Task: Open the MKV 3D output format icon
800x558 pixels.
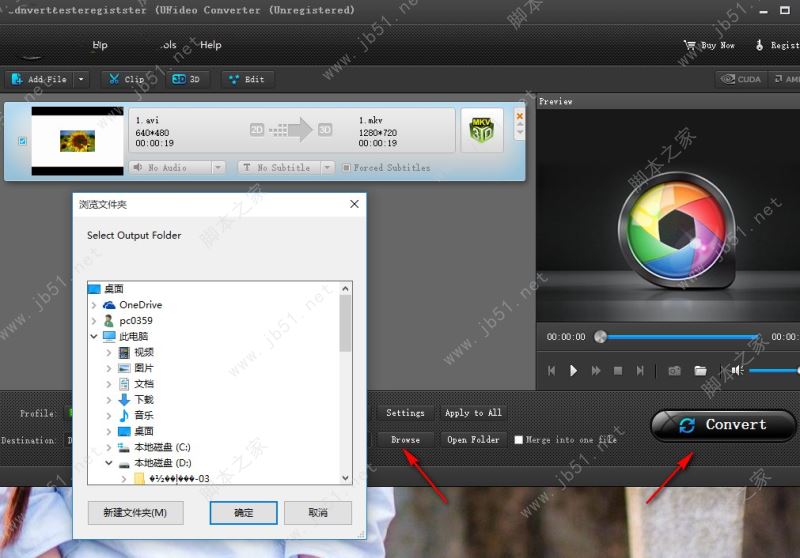Action: click(x=482, y=130)
